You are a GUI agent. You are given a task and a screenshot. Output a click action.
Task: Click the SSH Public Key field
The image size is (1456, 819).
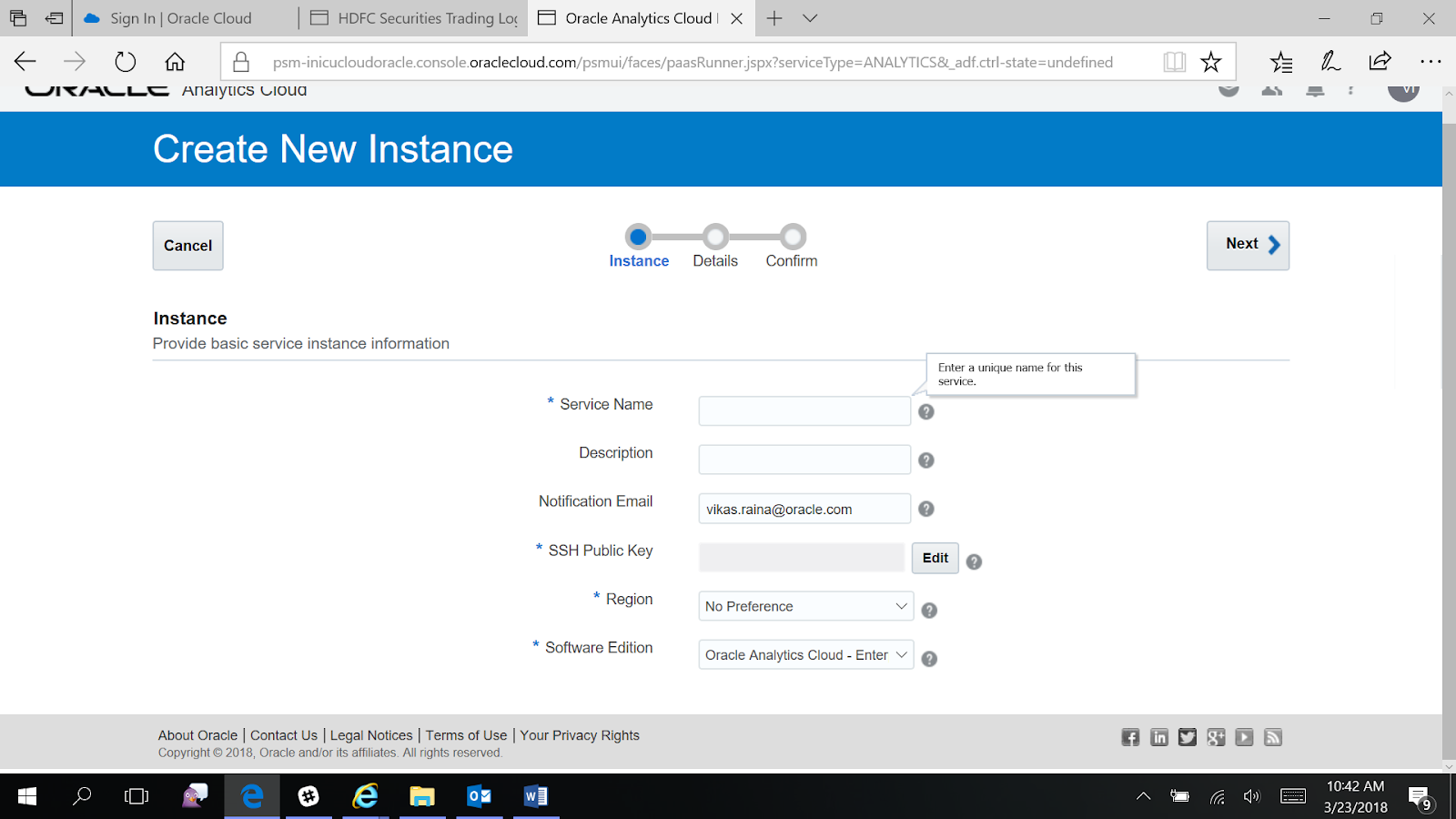point(802,558)
